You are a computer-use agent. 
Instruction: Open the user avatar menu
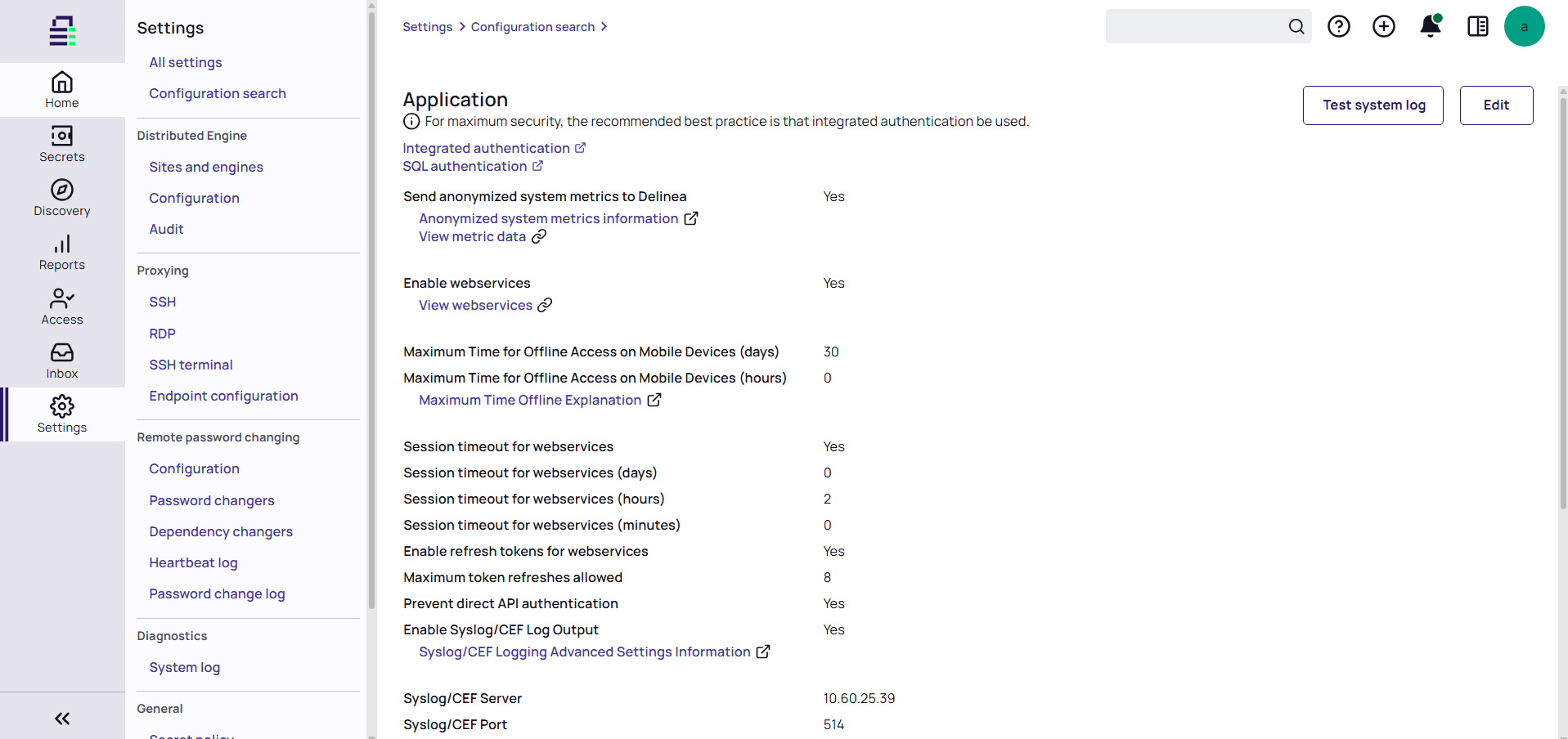tap(1523, 27)
